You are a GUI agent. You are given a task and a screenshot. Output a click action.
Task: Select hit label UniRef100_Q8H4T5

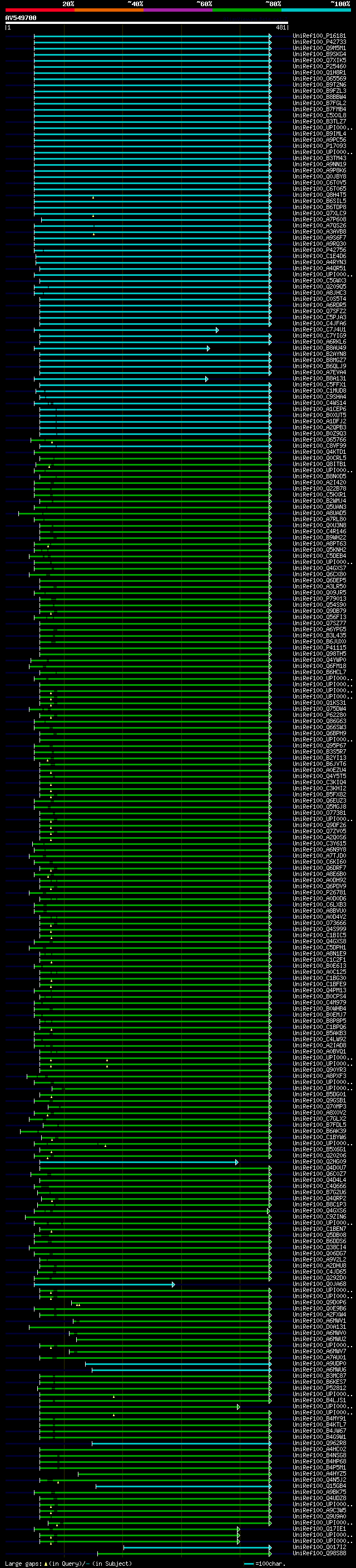(319, 195)
